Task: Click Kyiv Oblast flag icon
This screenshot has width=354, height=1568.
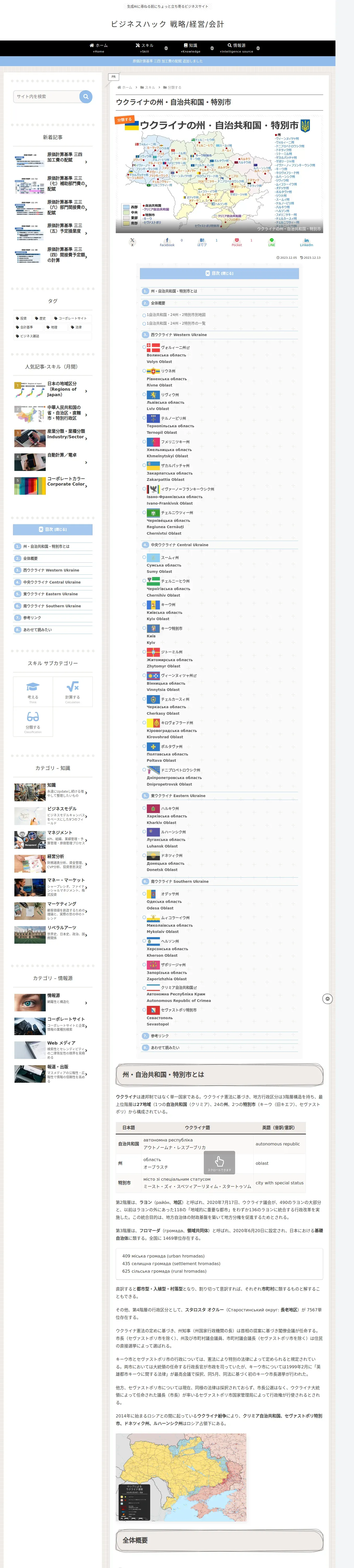Action: pos(153,604)
